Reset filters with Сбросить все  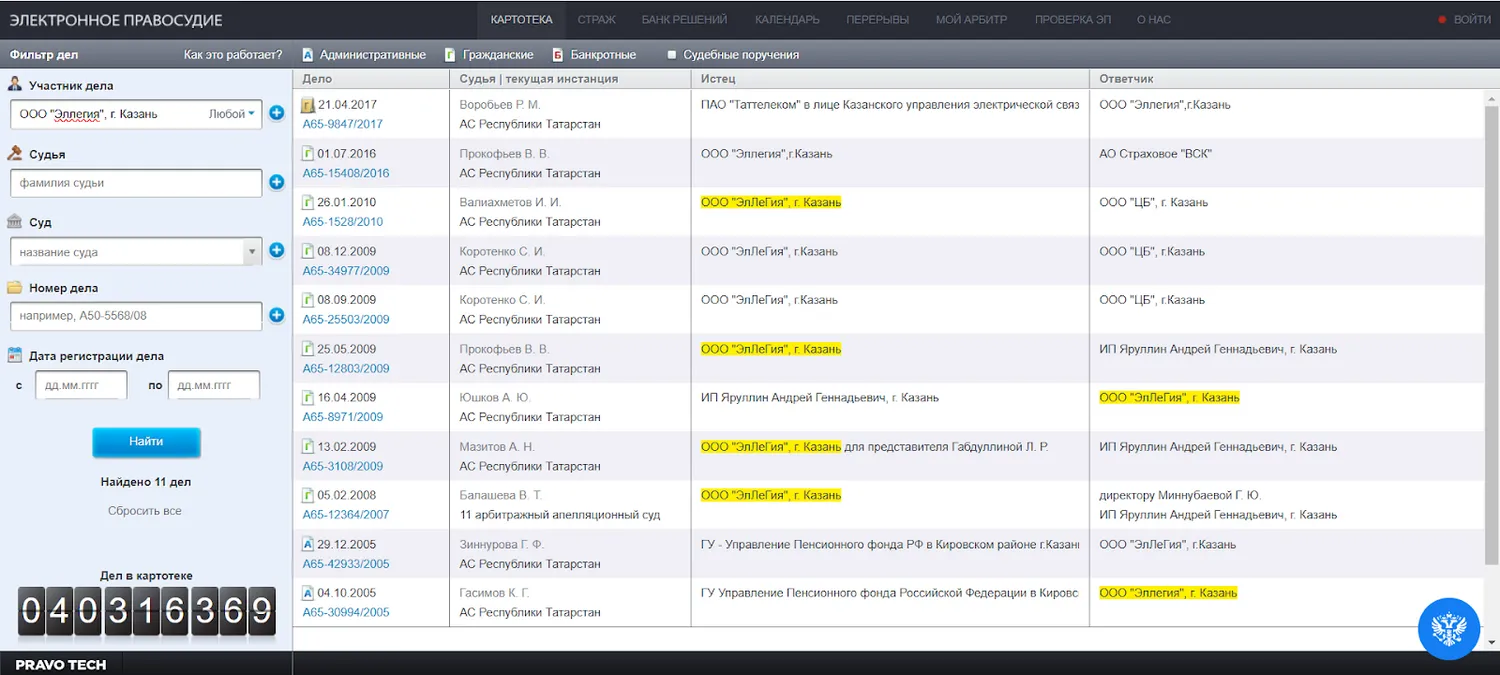point(145,511)
